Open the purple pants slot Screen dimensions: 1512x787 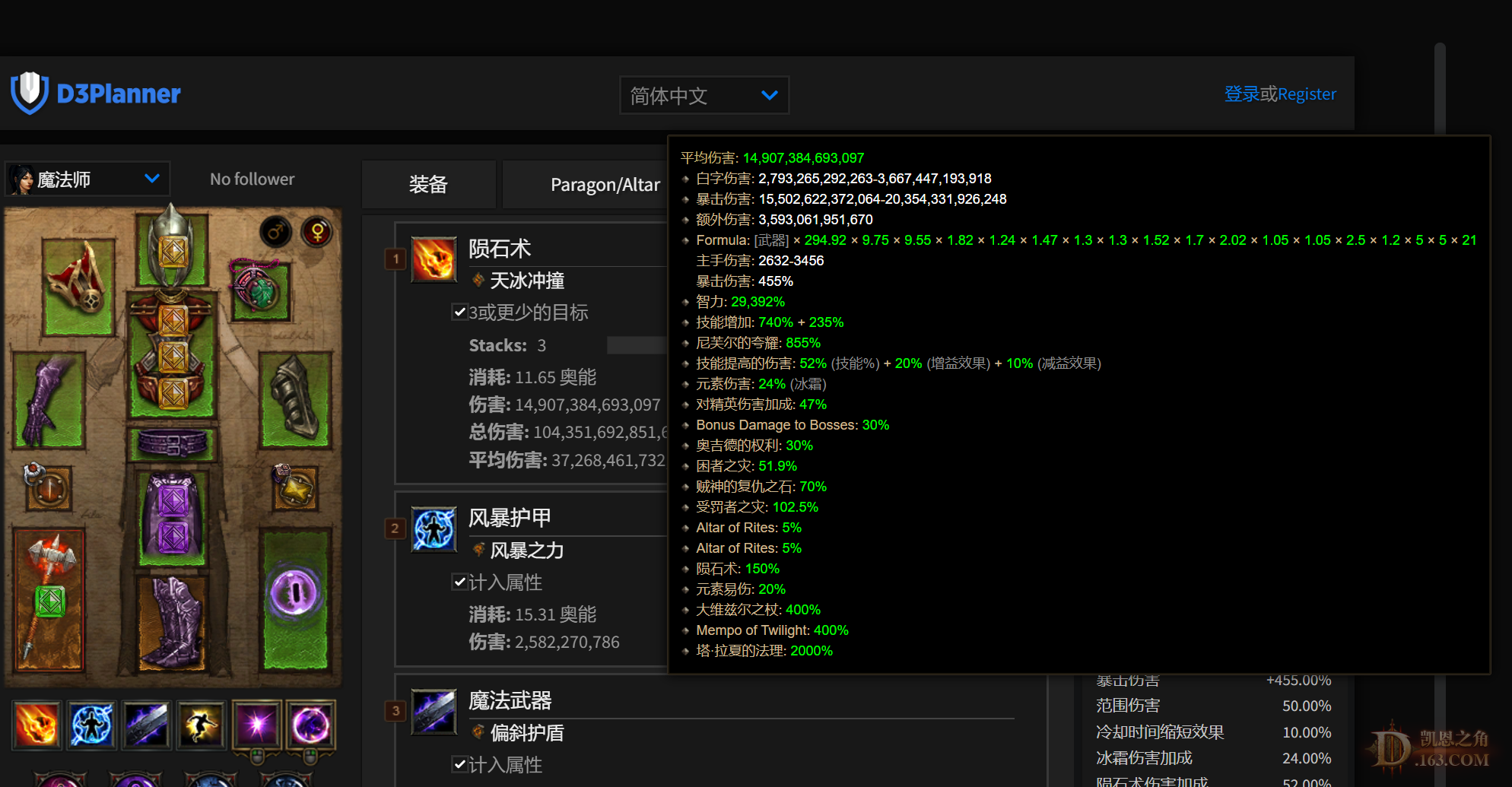click(x=173, y=518)
